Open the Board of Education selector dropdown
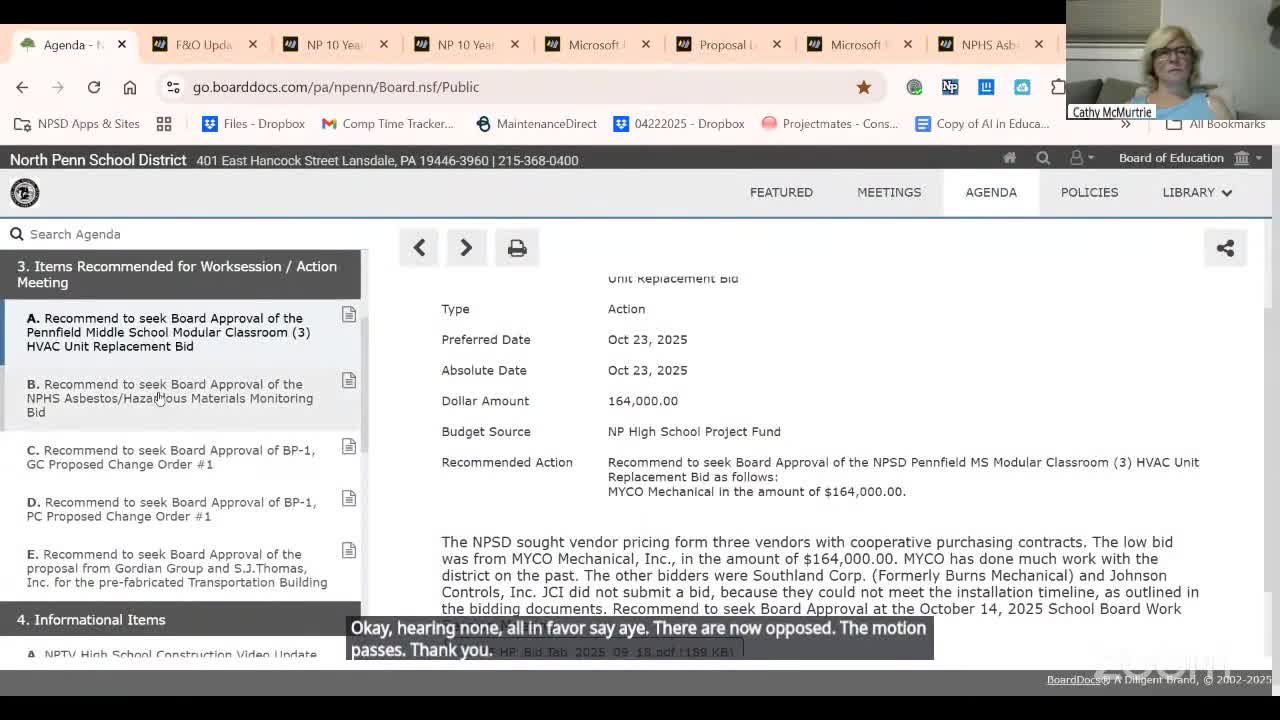 click(1190, 158)
